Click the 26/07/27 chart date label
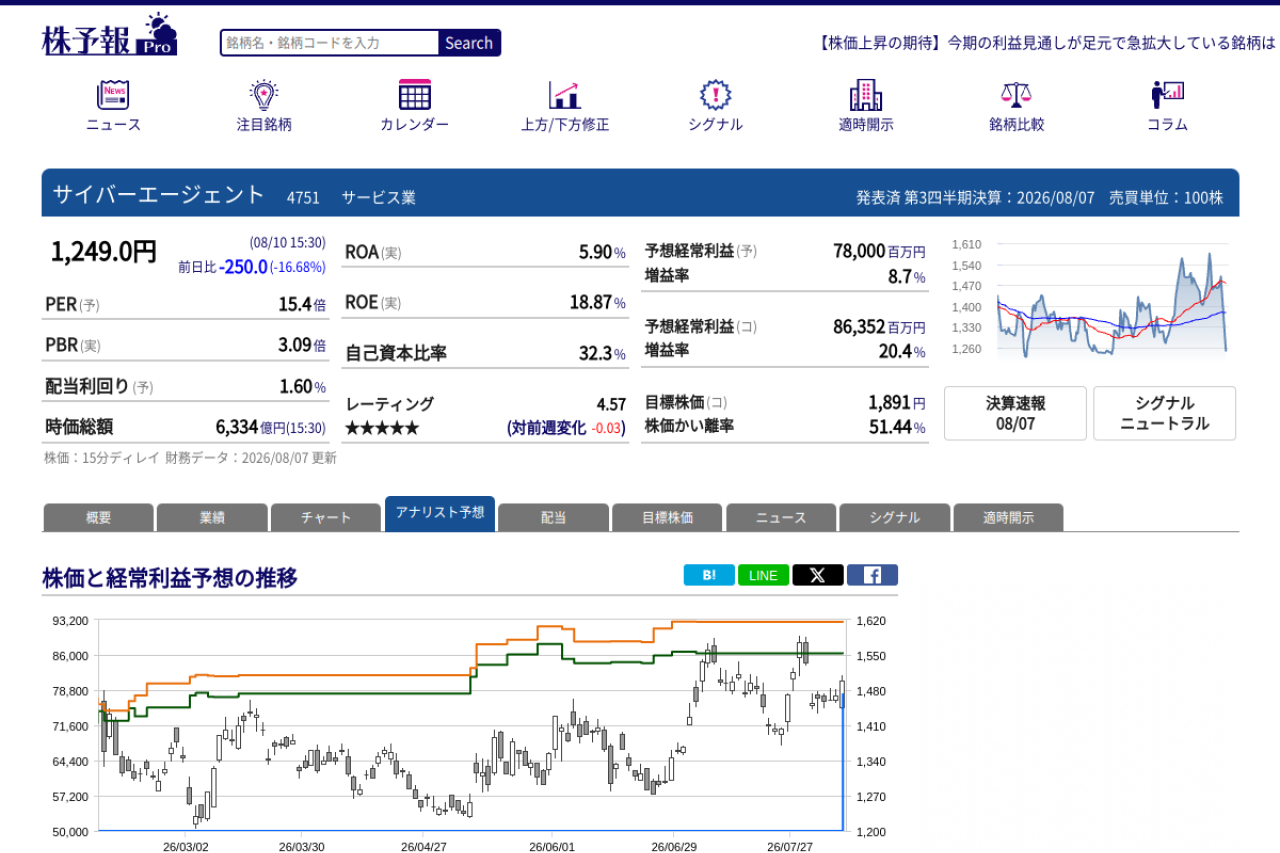Viewport: 1280px width, 853px height. pos(790,846)
